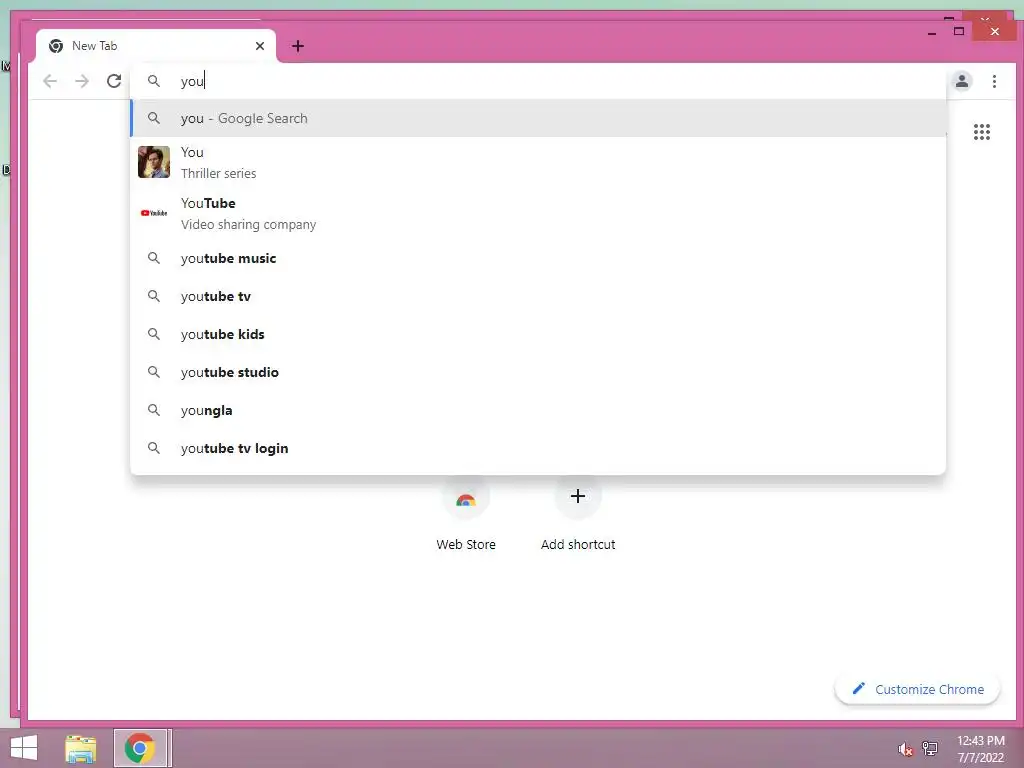Viewport: 1024px width, 768px height.
Task: Click the Chrome icon in the taskbar
Action: [x=140, y=748]
